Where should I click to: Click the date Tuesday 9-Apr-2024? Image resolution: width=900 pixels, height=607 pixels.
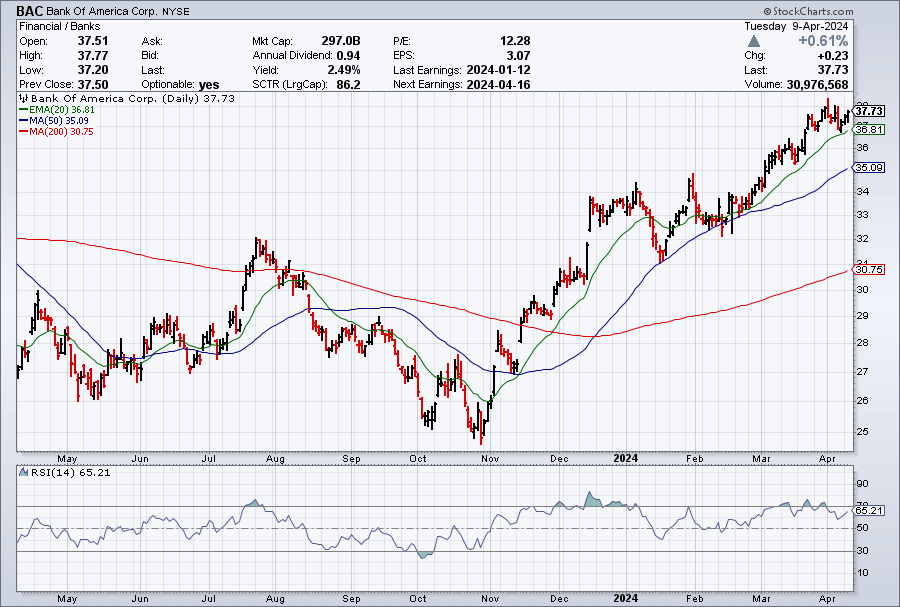pos(796,26)
